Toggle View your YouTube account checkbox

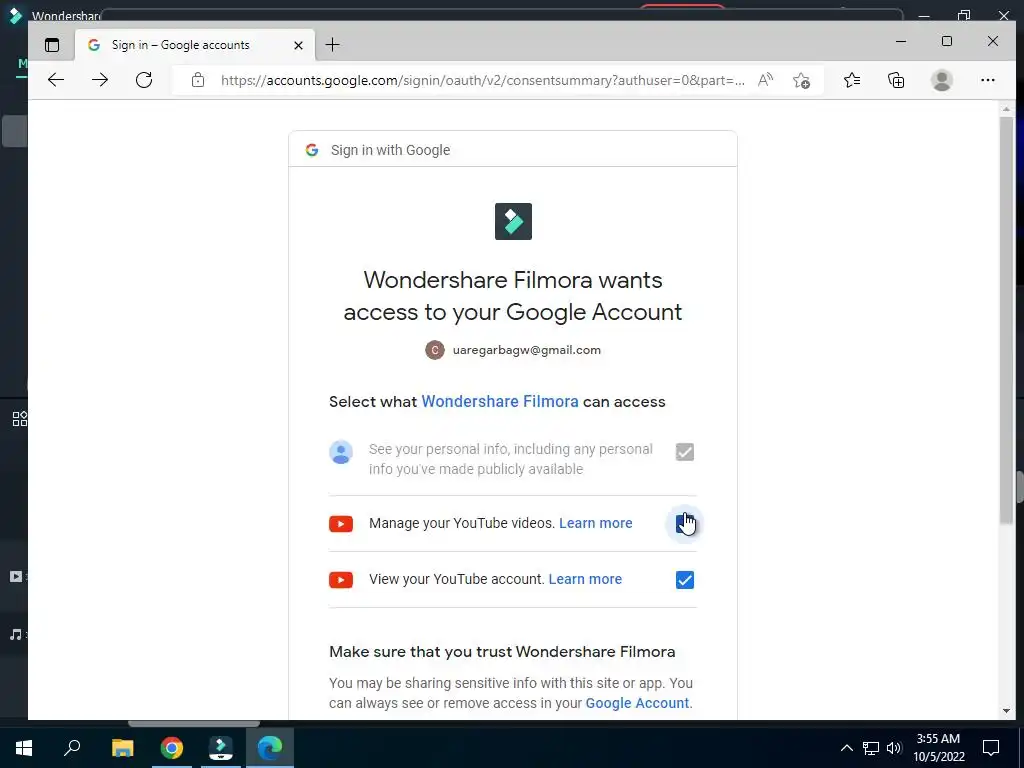coord(684,580)
